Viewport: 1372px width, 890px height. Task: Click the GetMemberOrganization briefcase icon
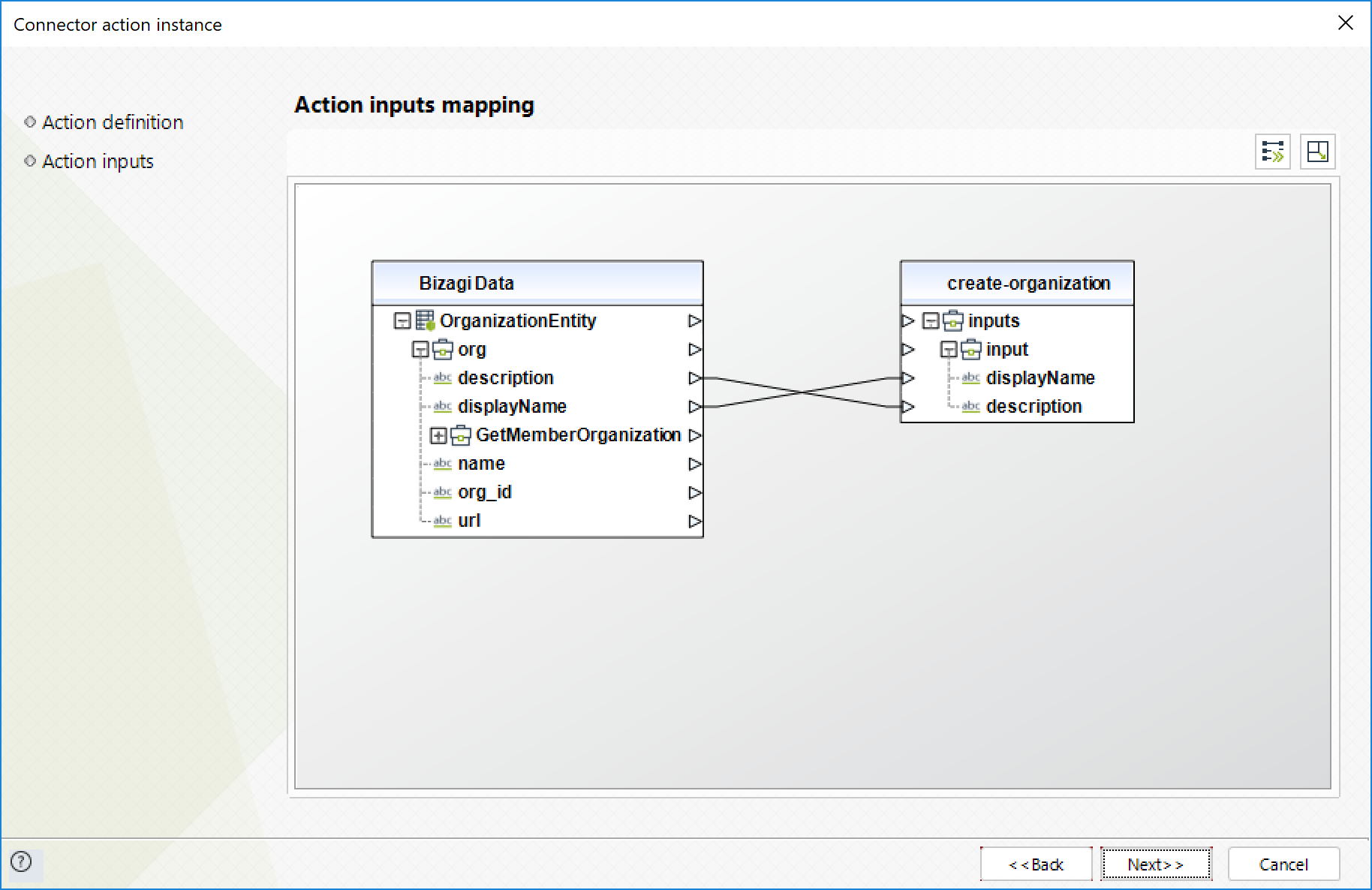(x=461, y=434)
